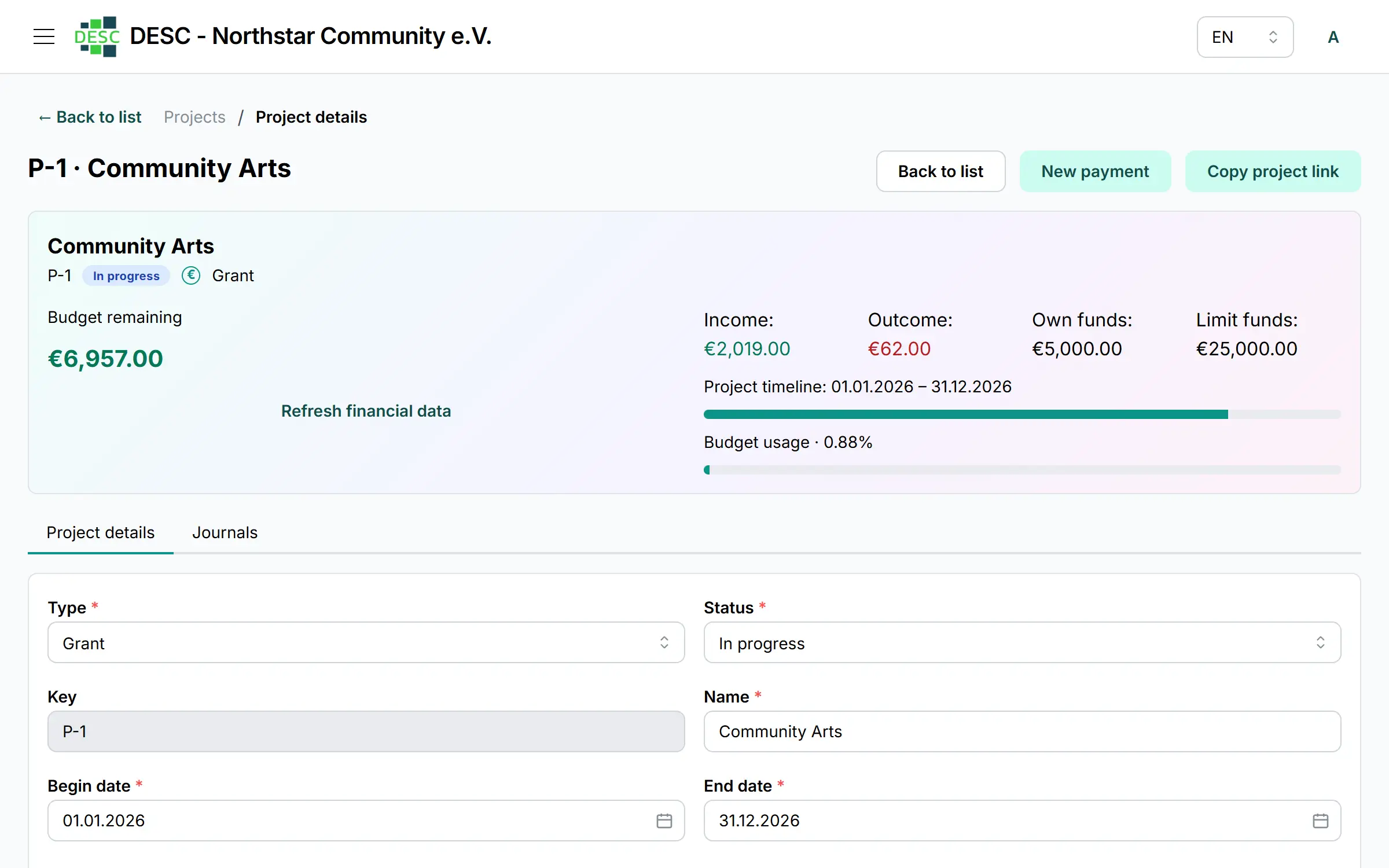Click the Projects breadcrumb

click(x=194, y=117)
